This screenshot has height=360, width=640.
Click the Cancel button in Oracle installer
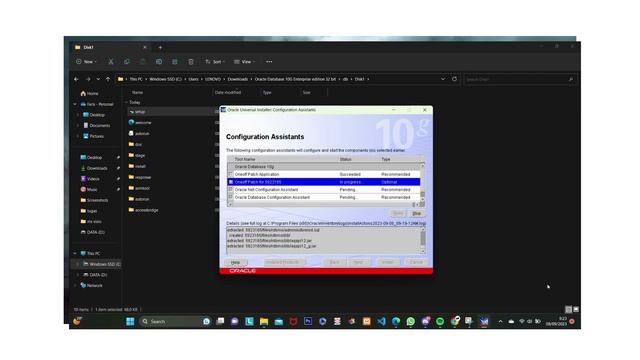click(x=416, y=262)
